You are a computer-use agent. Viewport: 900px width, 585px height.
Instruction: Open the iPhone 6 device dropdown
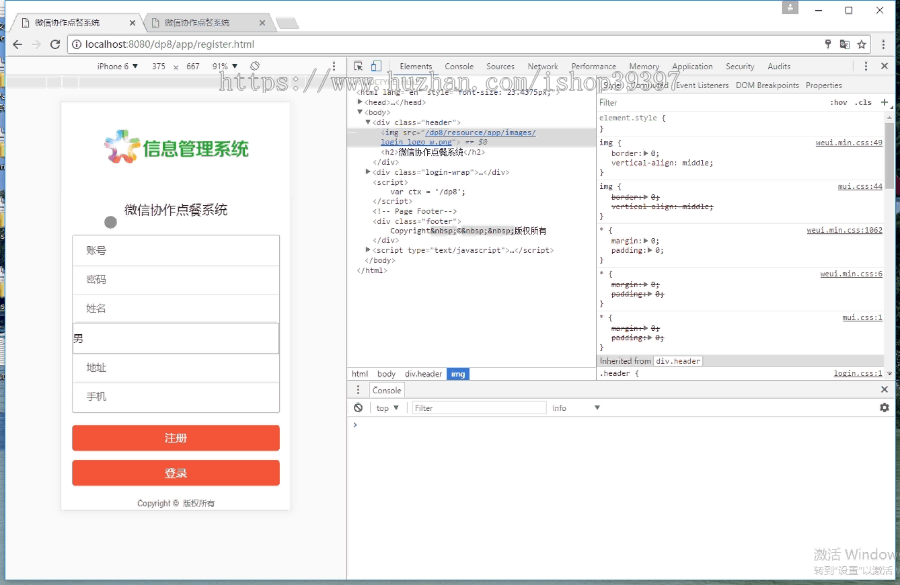[x=118, y=66]
